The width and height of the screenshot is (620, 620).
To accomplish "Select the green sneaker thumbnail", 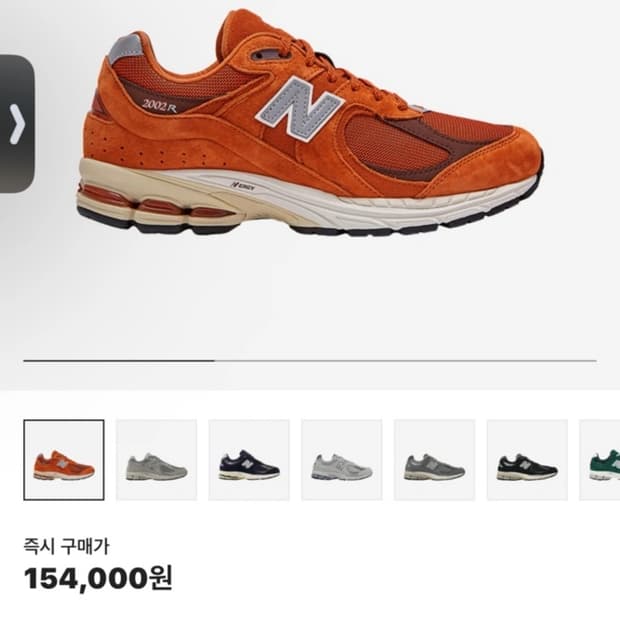I will (600, 460).
